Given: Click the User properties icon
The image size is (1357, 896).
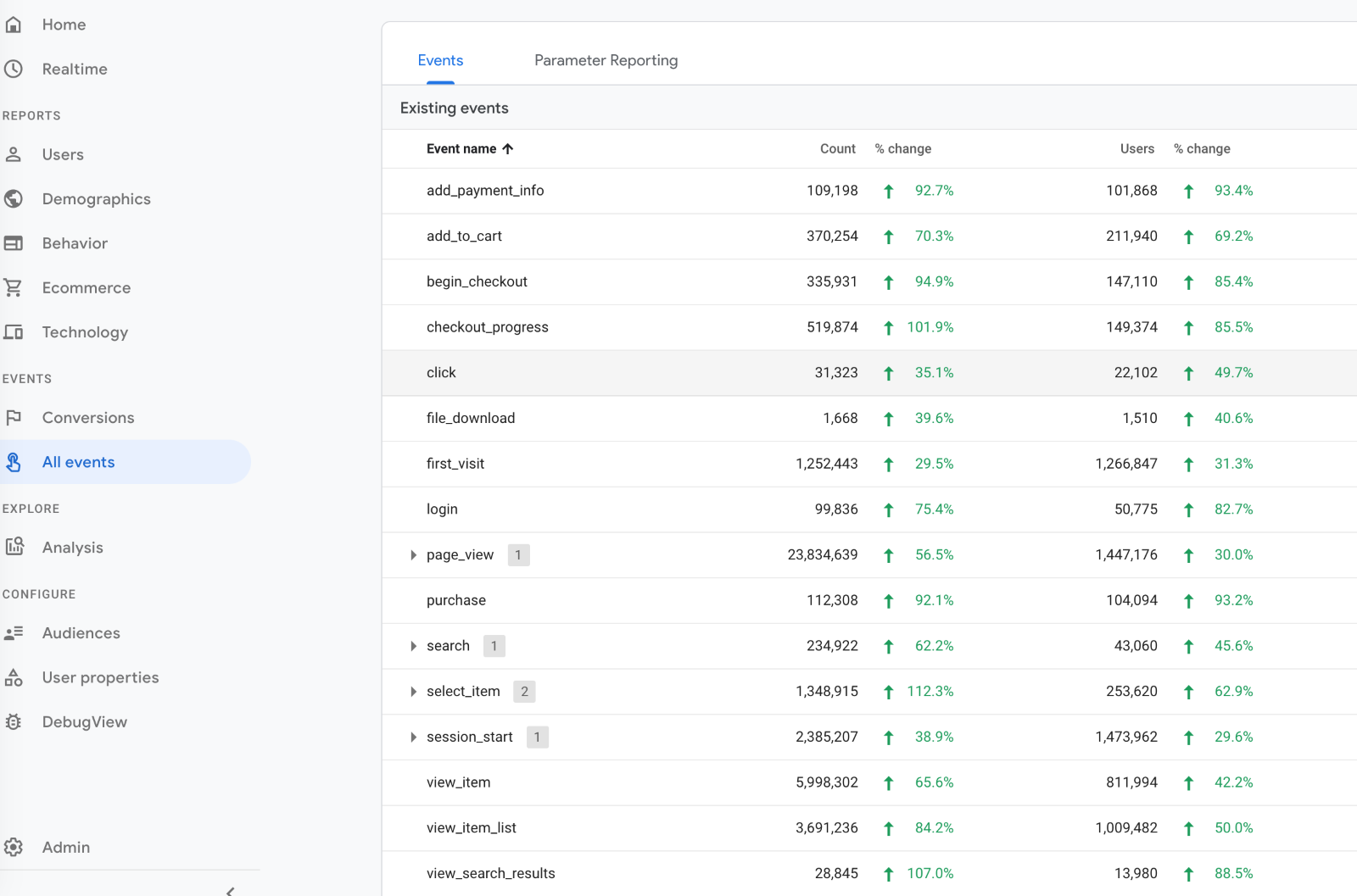Looking at the screenshot, I should [14, 676].
